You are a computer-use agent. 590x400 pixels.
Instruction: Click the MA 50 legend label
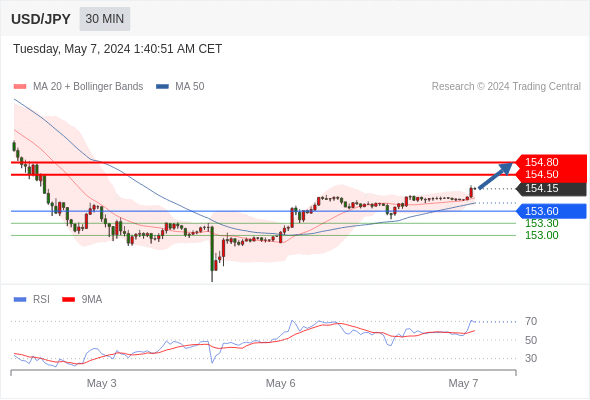(190, 87)
